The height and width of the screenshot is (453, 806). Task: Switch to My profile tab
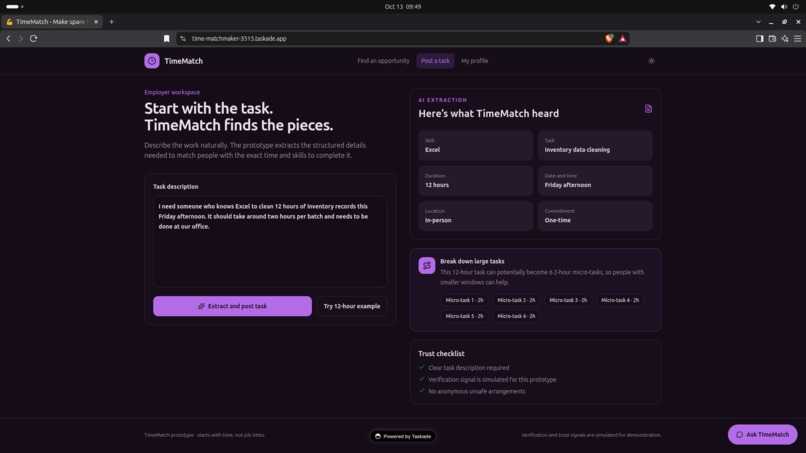[x=474, y=61]
